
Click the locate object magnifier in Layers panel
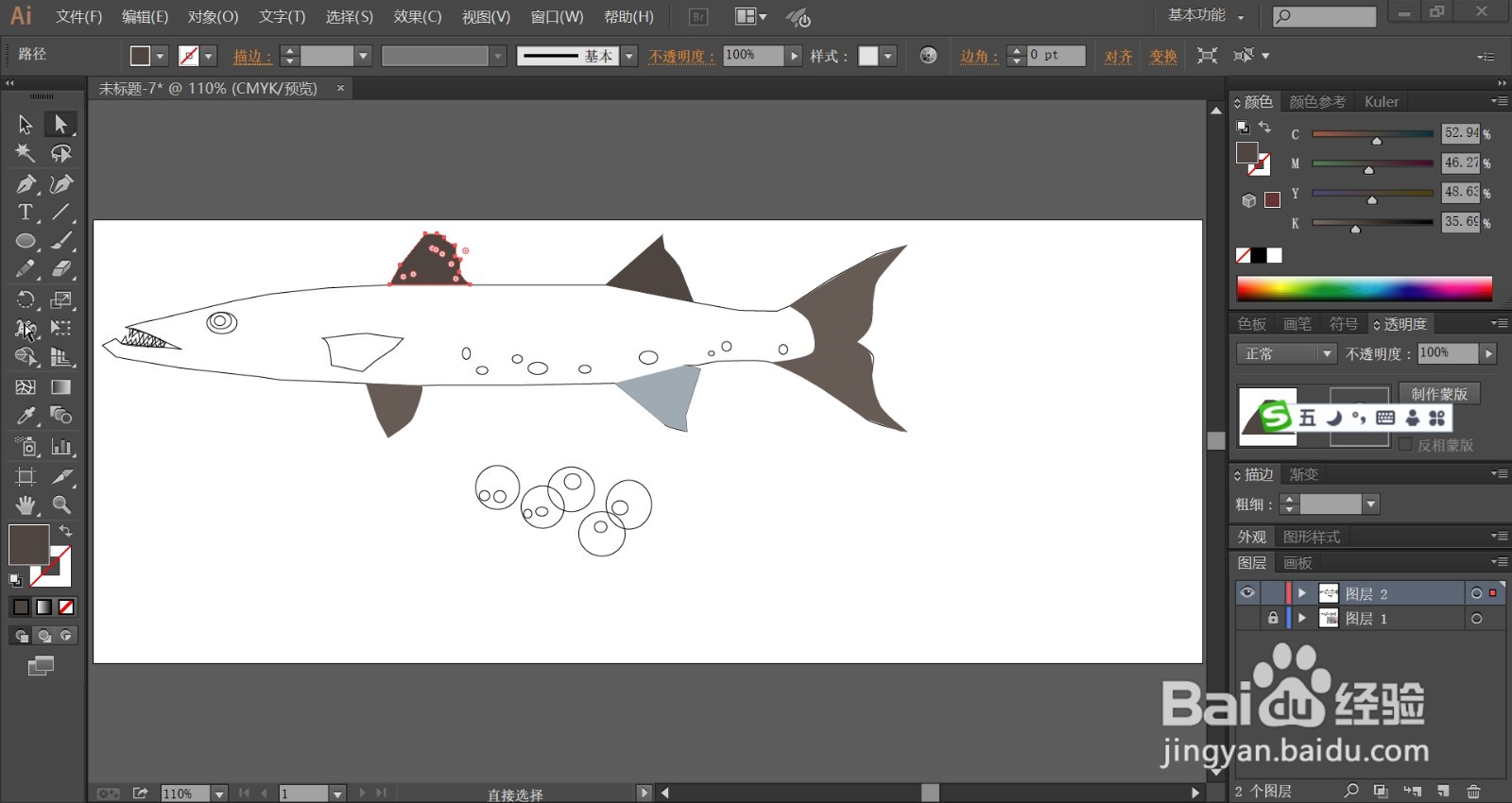1351,791
